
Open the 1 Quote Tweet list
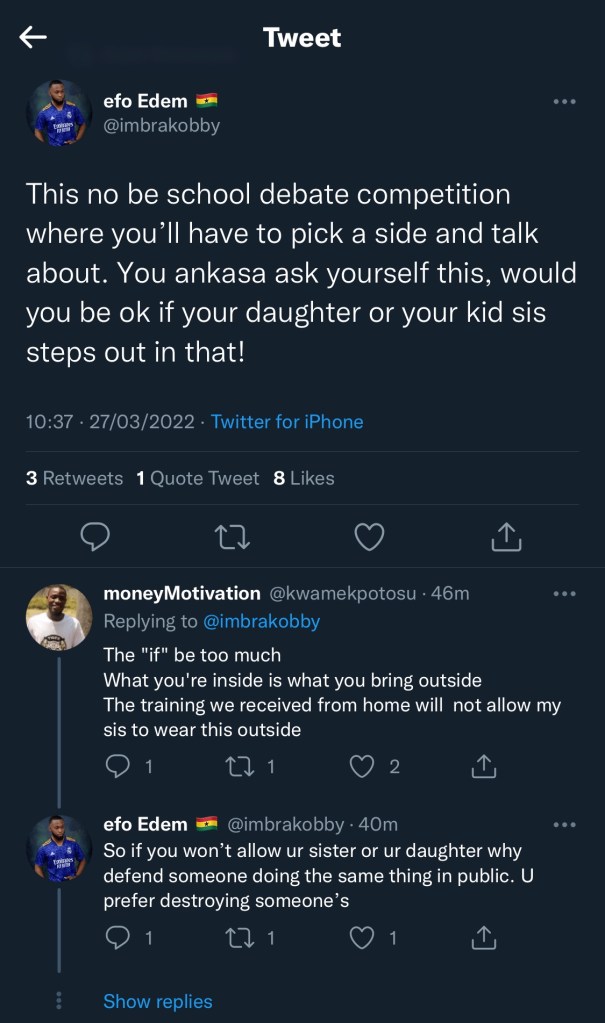click(x=197, y=479)
